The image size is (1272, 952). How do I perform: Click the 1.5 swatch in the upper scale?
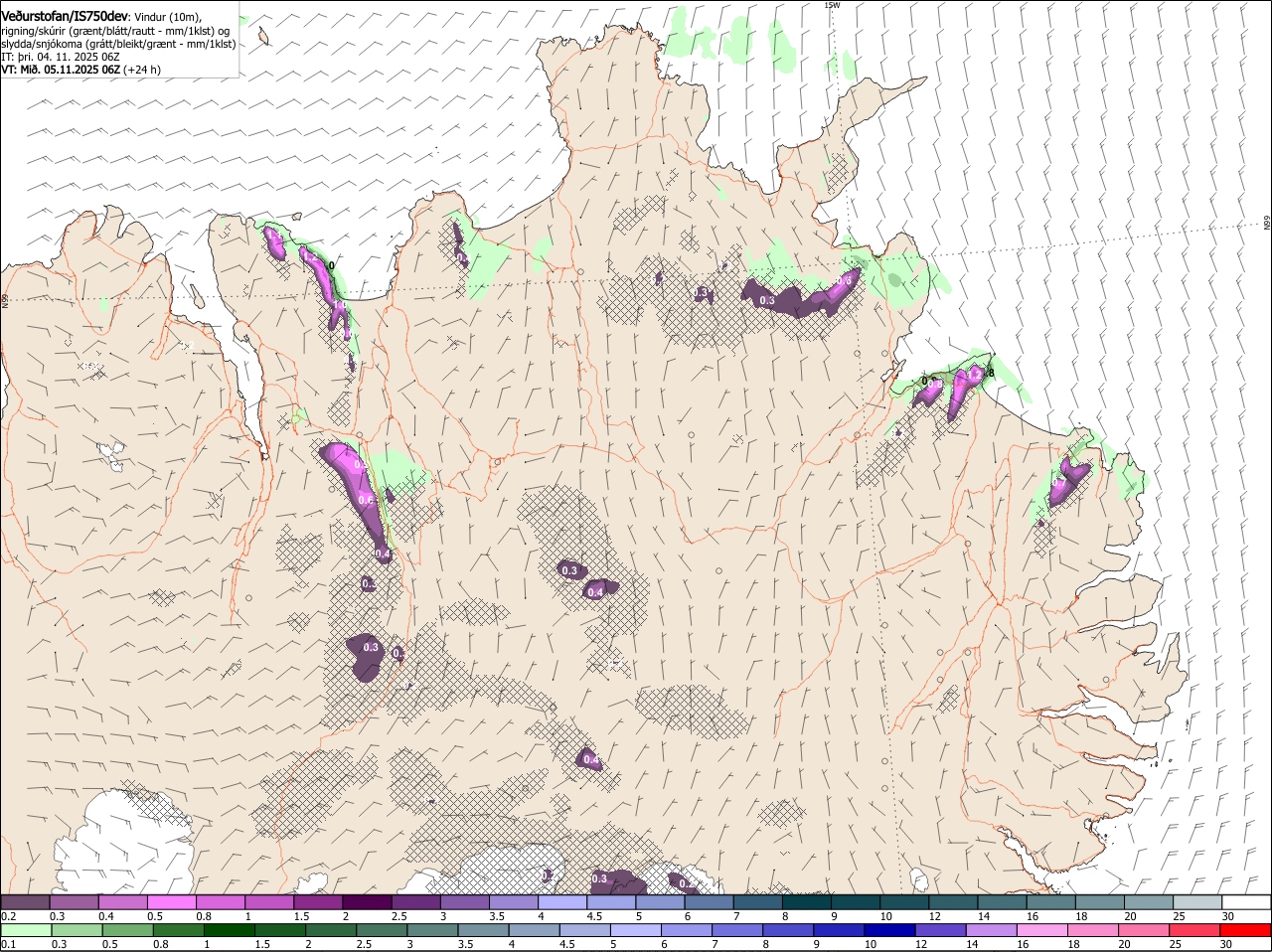pos(318,902)
